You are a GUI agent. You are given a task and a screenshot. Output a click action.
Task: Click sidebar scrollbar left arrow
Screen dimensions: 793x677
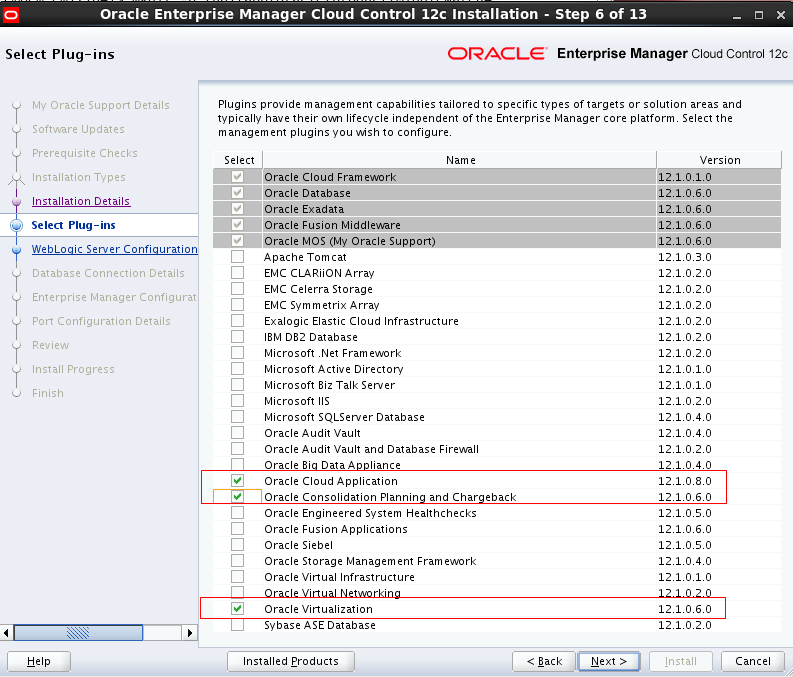6,633
